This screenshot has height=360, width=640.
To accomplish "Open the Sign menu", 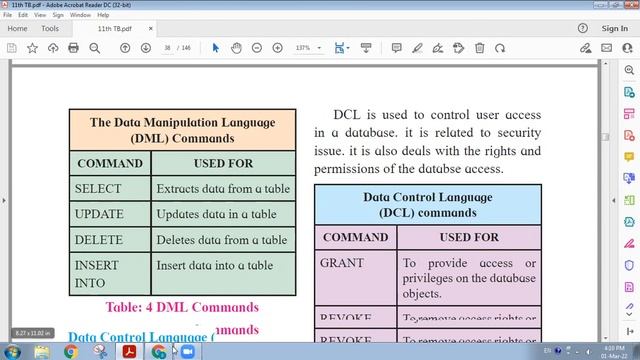I will click(x=58, y=15).
